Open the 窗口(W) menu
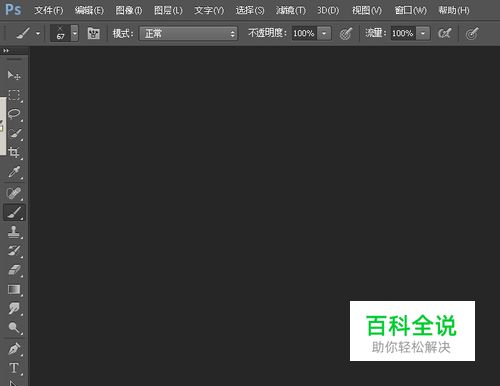The image size is (500, 386). pos(411,10)
